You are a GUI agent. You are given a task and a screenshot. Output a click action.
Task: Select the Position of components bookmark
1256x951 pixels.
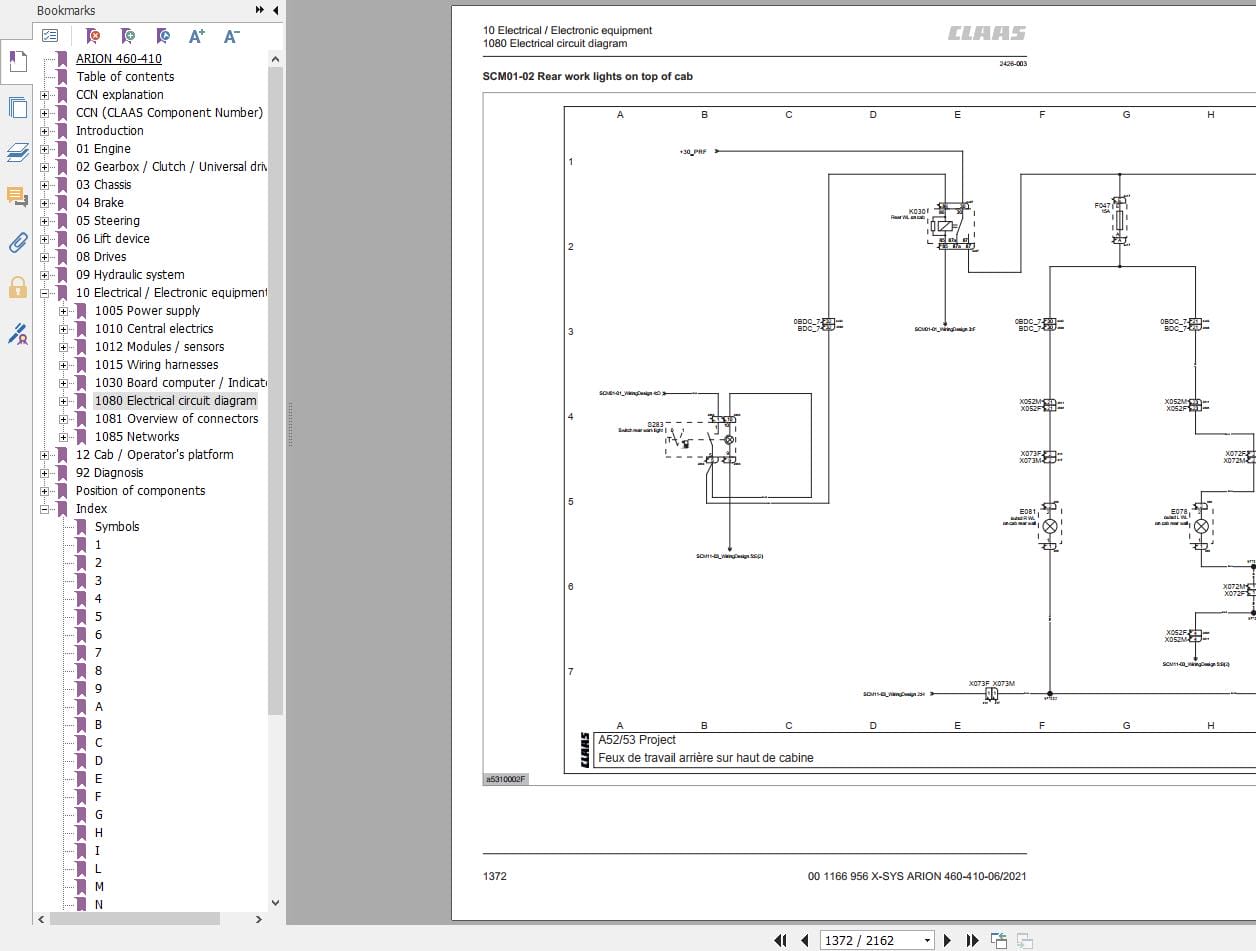click(x=140, y=491)
